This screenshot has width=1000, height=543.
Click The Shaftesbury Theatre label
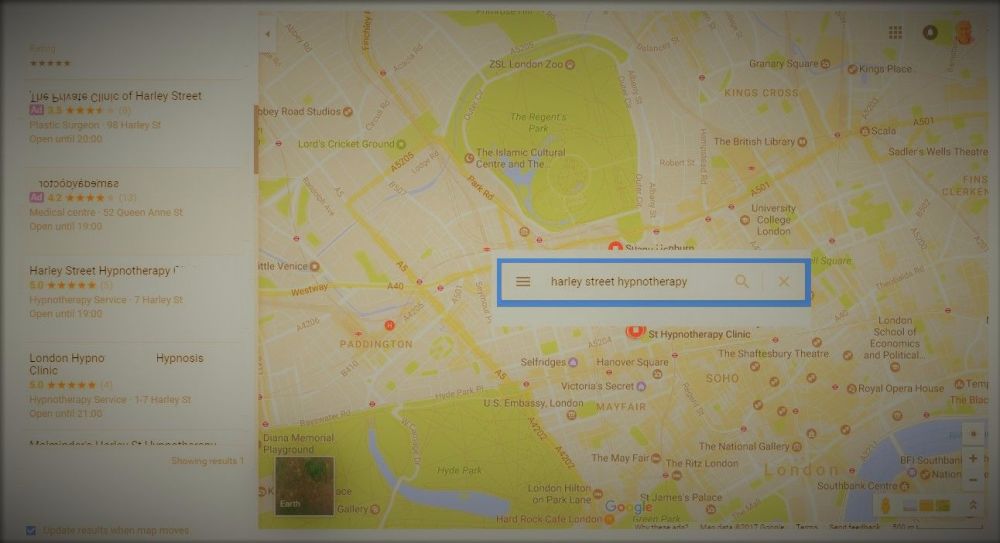(773, 353)
